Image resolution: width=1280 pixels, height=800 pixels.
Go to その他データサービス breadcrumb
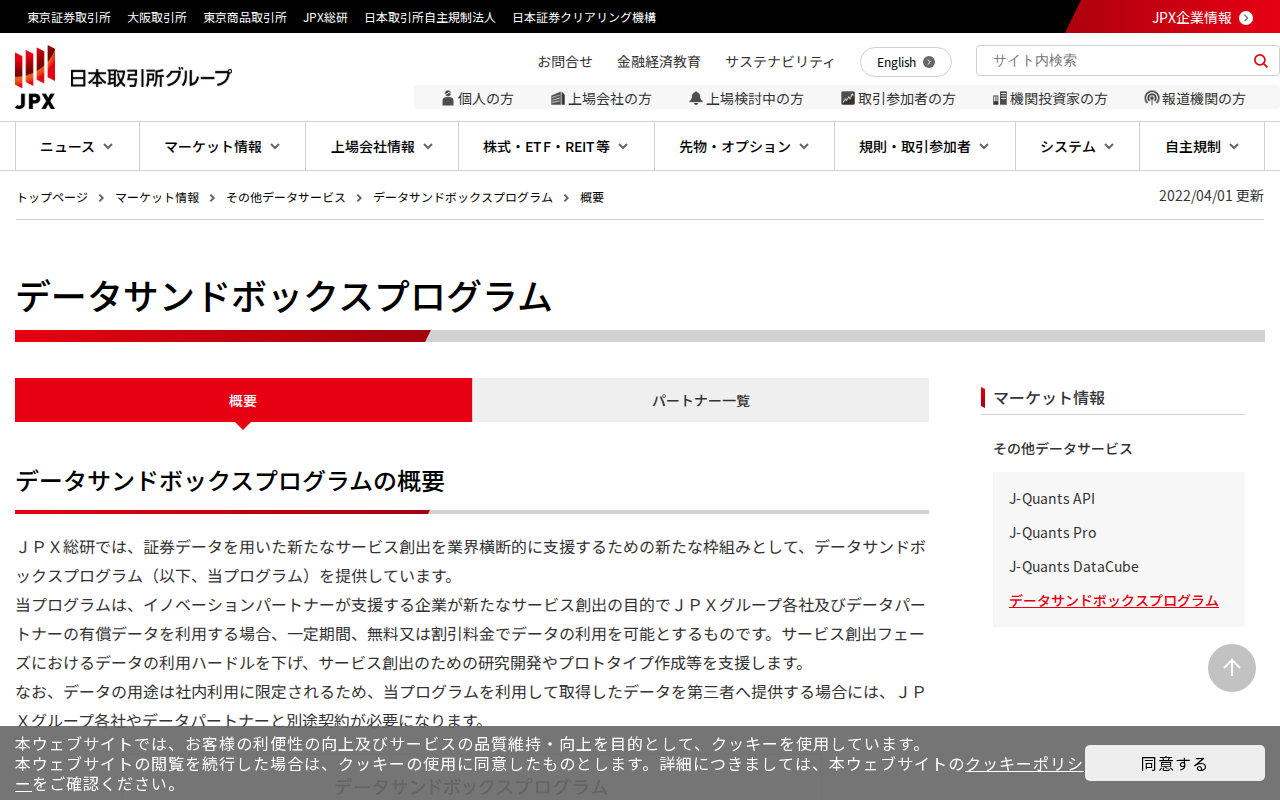286,197
